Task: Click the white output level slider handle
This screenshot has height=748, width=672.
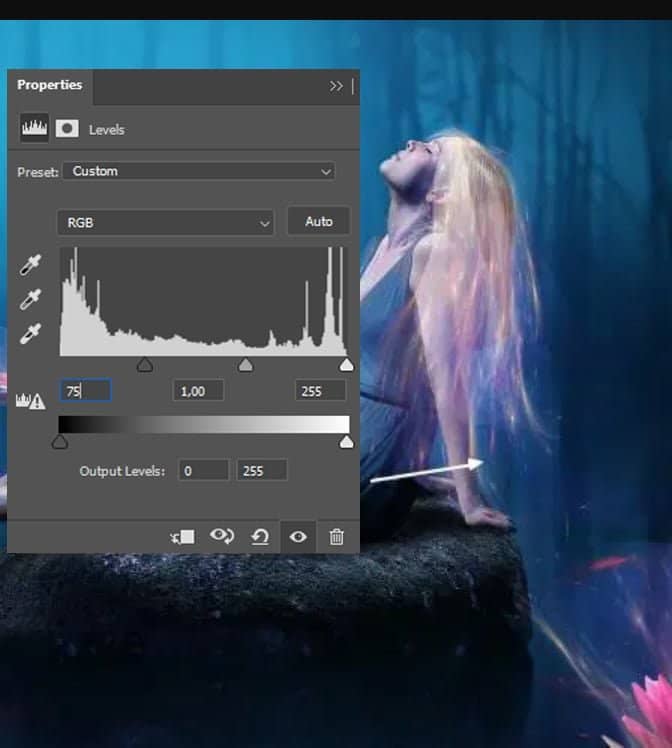Action: coord(346,442)
